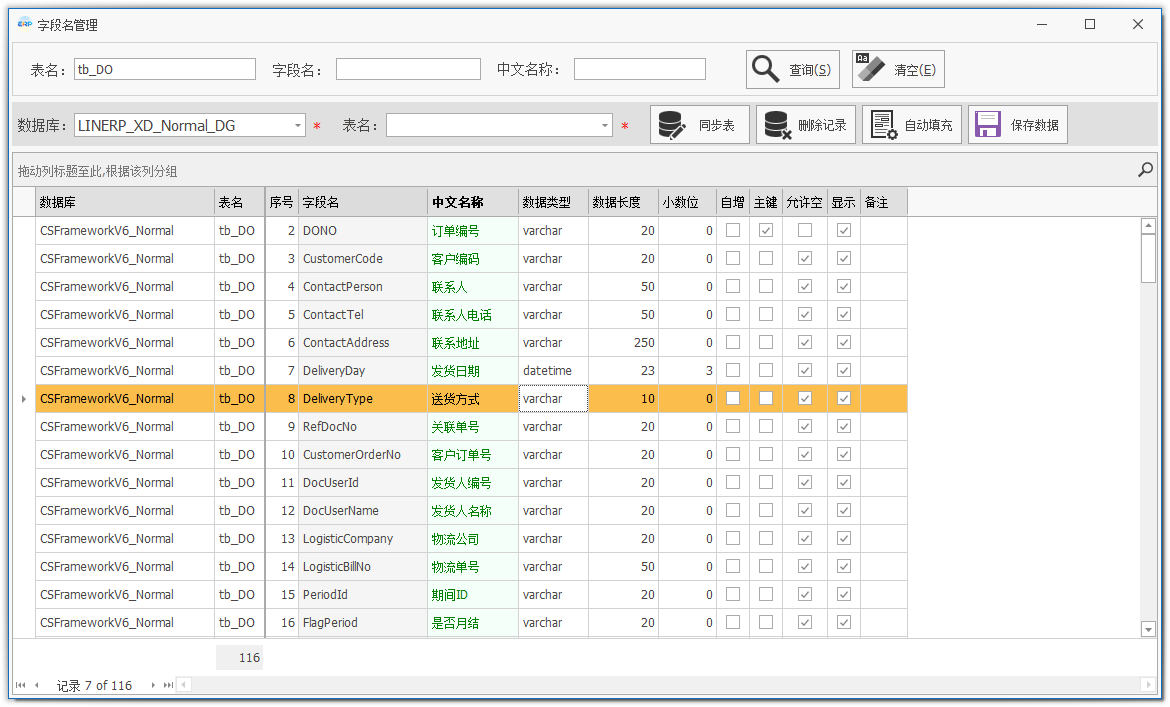Select the 发货人名称 cell
This screenshot has height=707, width=1170.
click(x=473, y=510)
